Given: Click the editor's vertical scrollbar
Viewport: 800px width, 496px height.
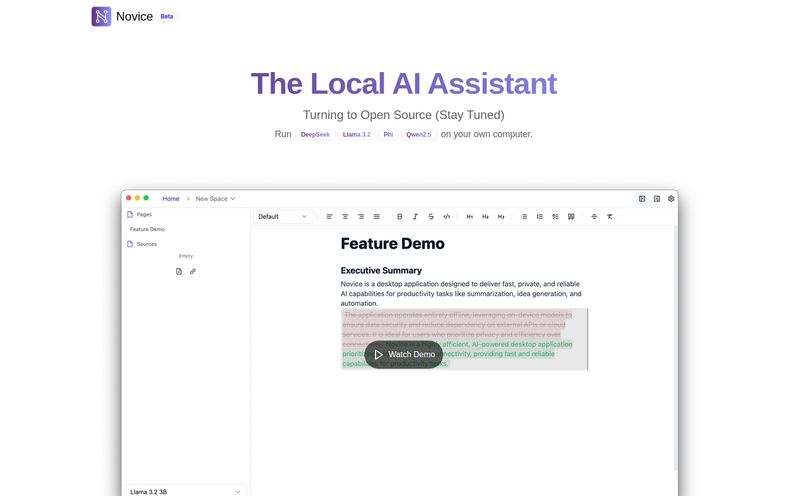Looking at the screenshot, I should point(676,347).
